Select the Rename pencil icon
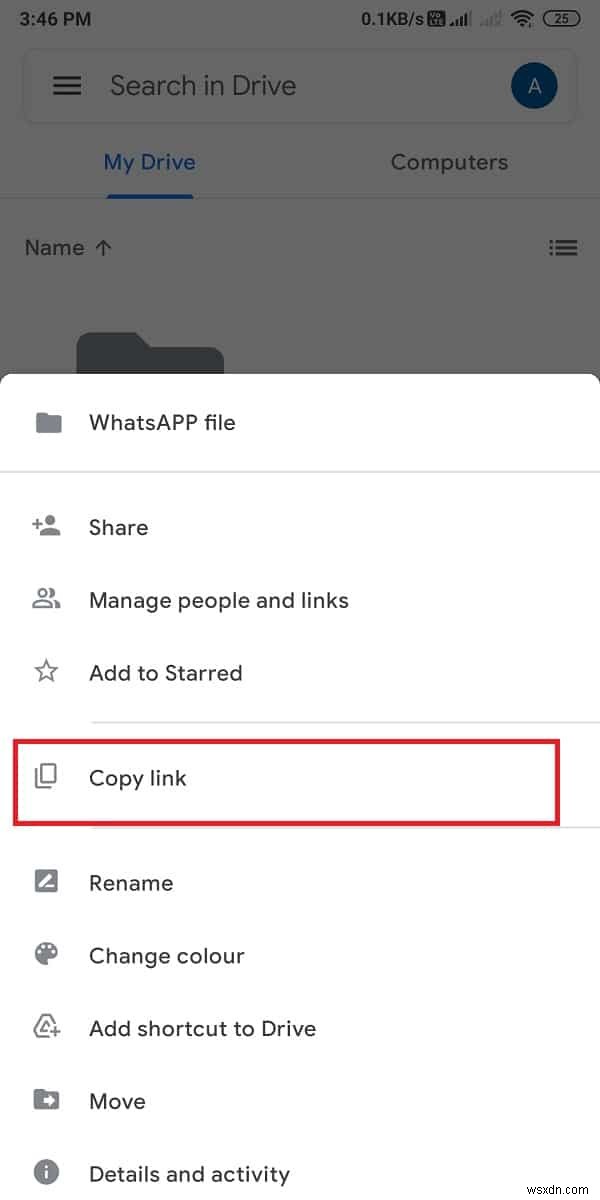The height and width of the screenshot is (1200, 600). tap(46, 882)
